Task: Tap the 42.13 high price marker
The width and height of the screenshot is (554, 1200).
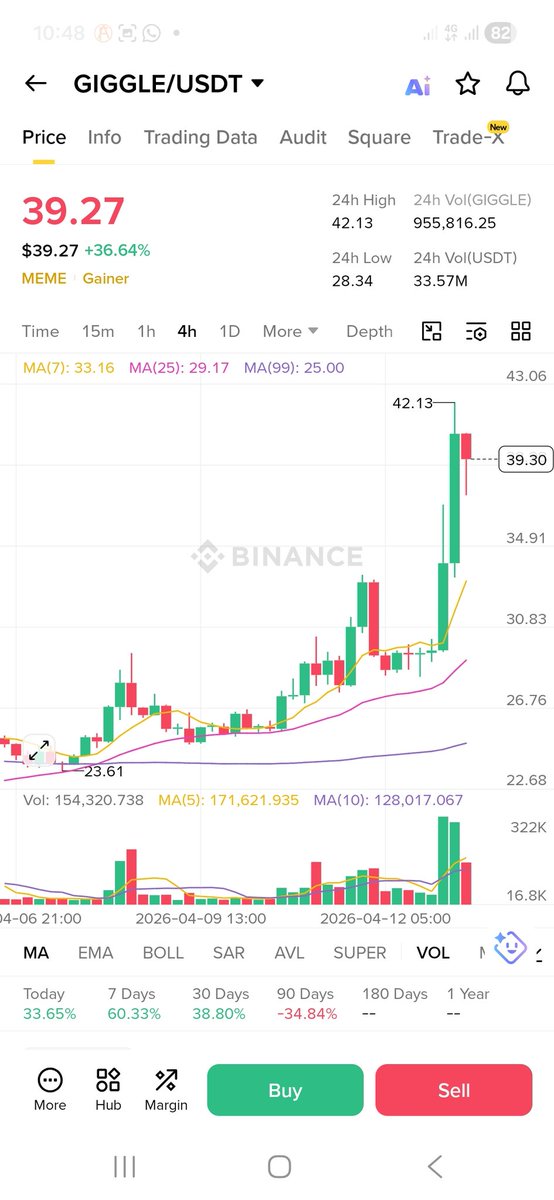Action: 412,403
